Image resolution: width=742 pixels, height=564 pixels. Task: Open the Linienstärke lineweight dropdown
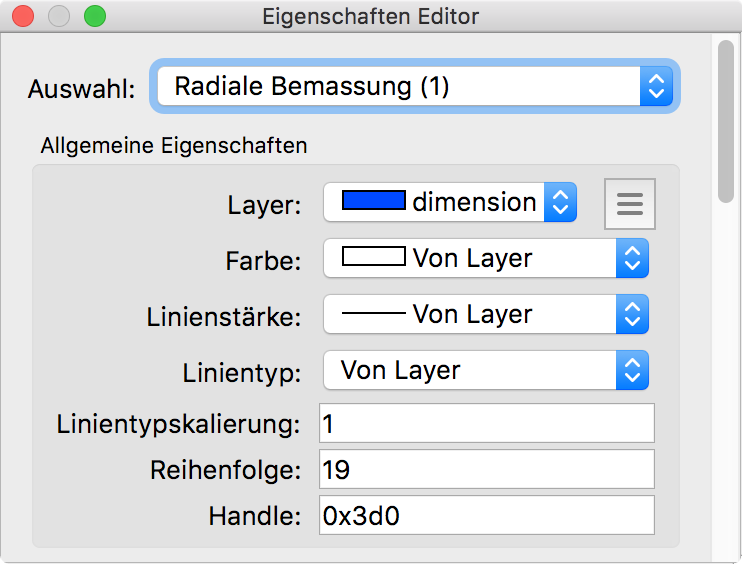click(486, 315)
